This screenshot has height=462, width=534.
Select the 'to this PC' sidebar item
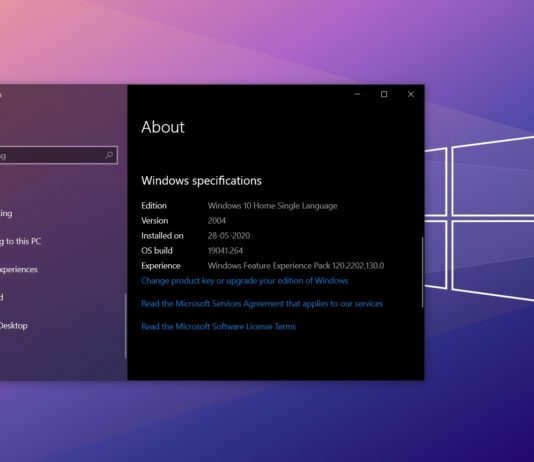20,241
